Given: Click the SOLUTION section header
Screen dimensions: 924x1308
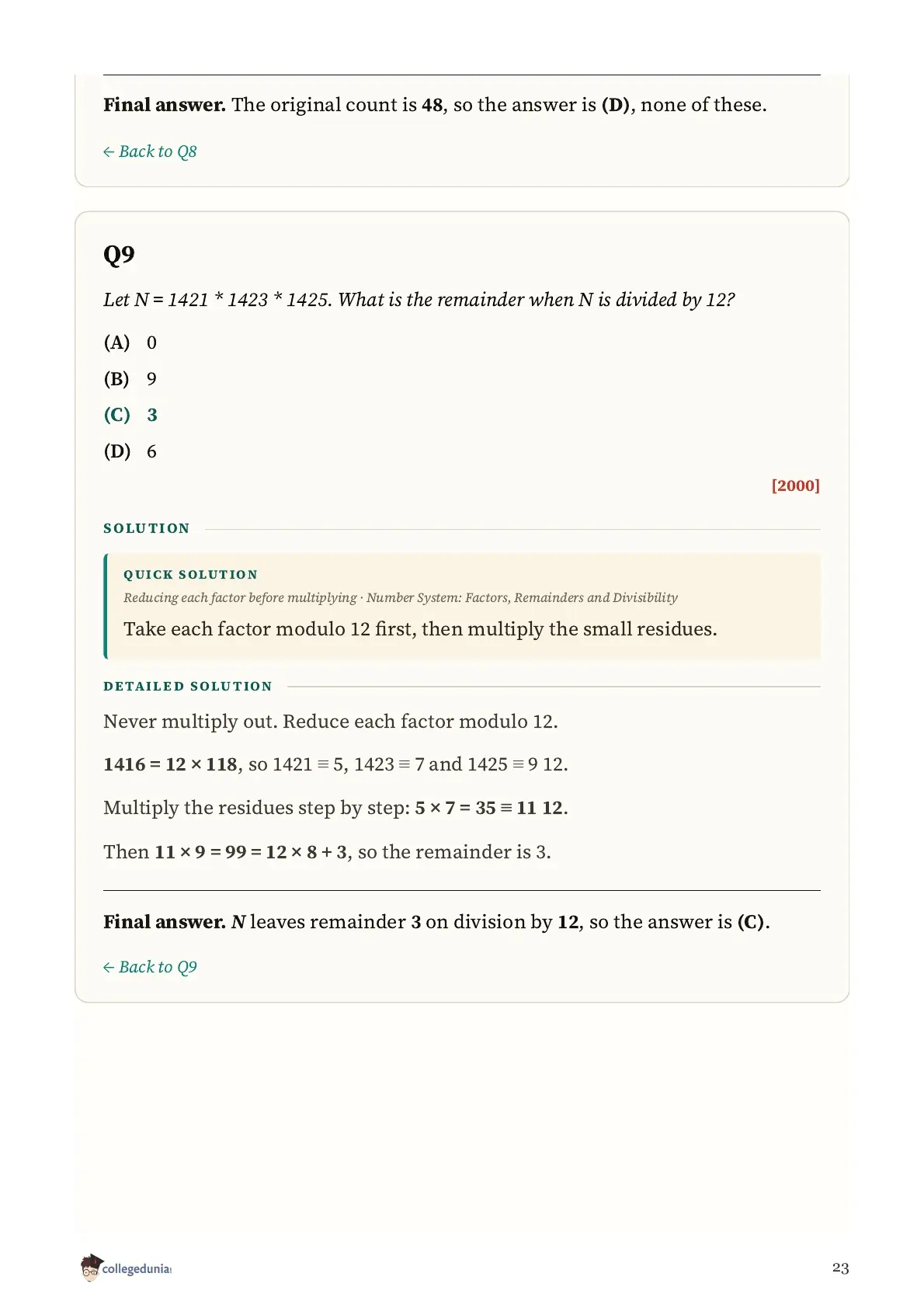Looking at the screenshot, I should coord(147,528).
